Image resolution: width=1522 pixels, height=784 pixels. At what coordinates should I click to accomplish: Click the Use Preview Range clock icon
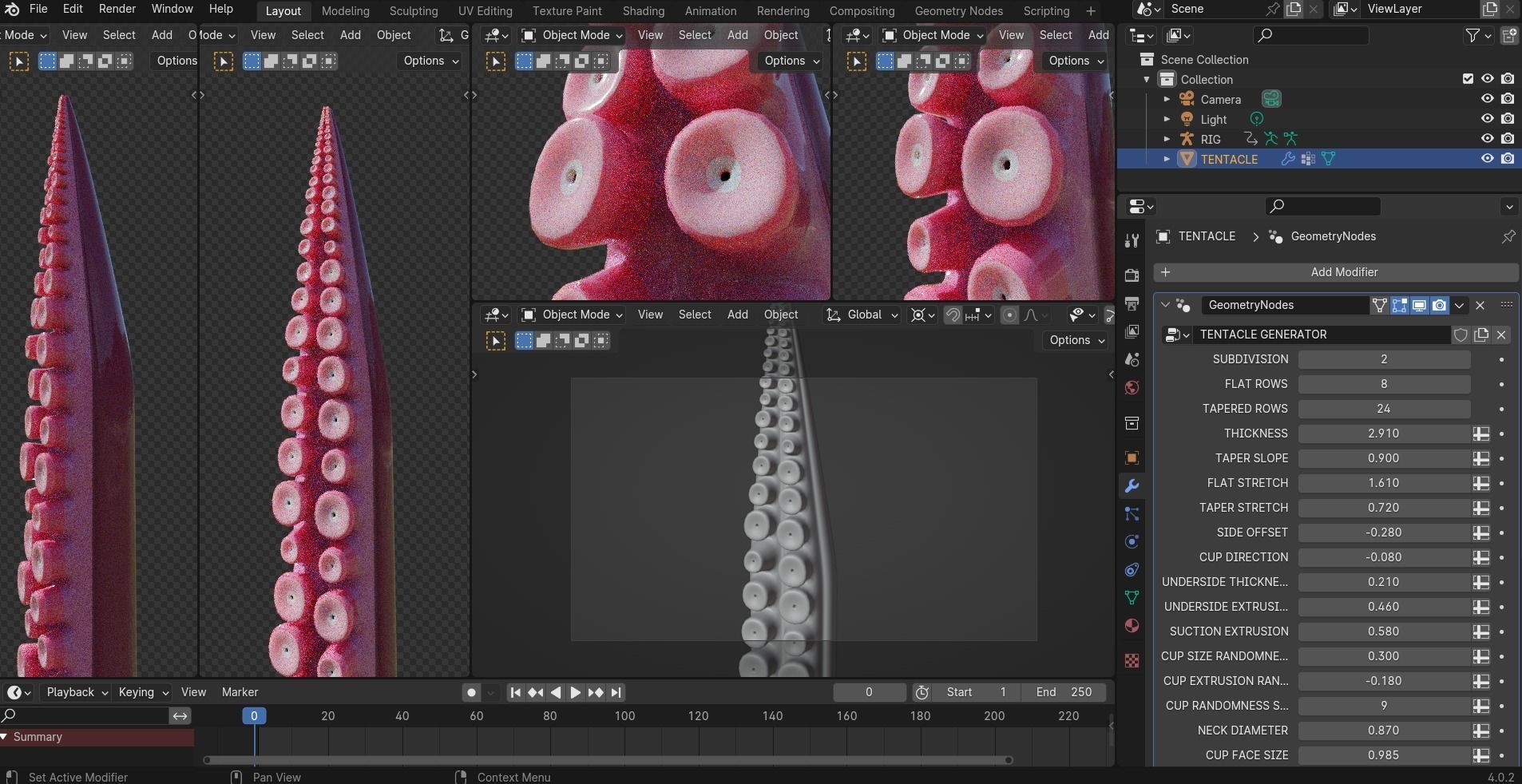tap(922, 692)
